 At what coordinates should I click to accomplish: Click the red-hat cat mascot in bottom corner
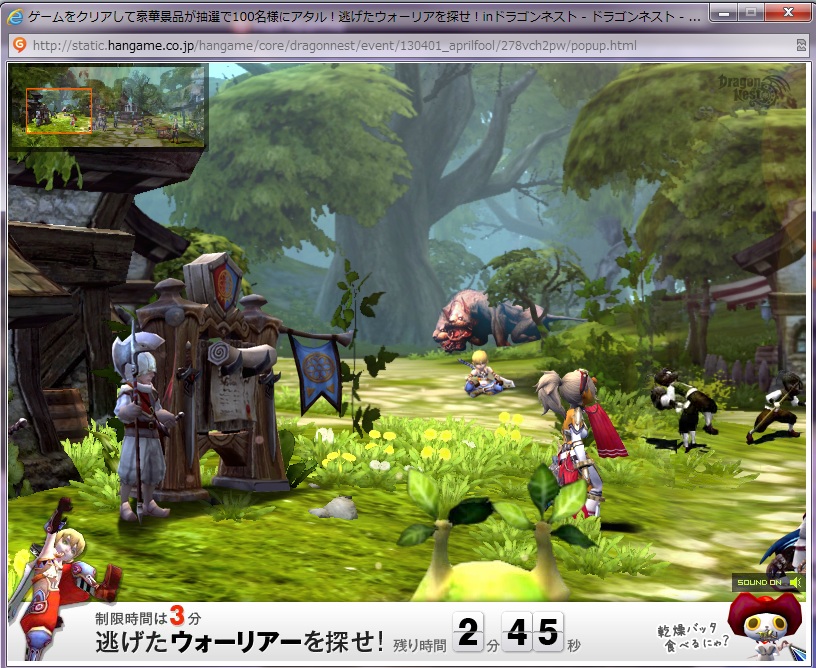(766, 627)
